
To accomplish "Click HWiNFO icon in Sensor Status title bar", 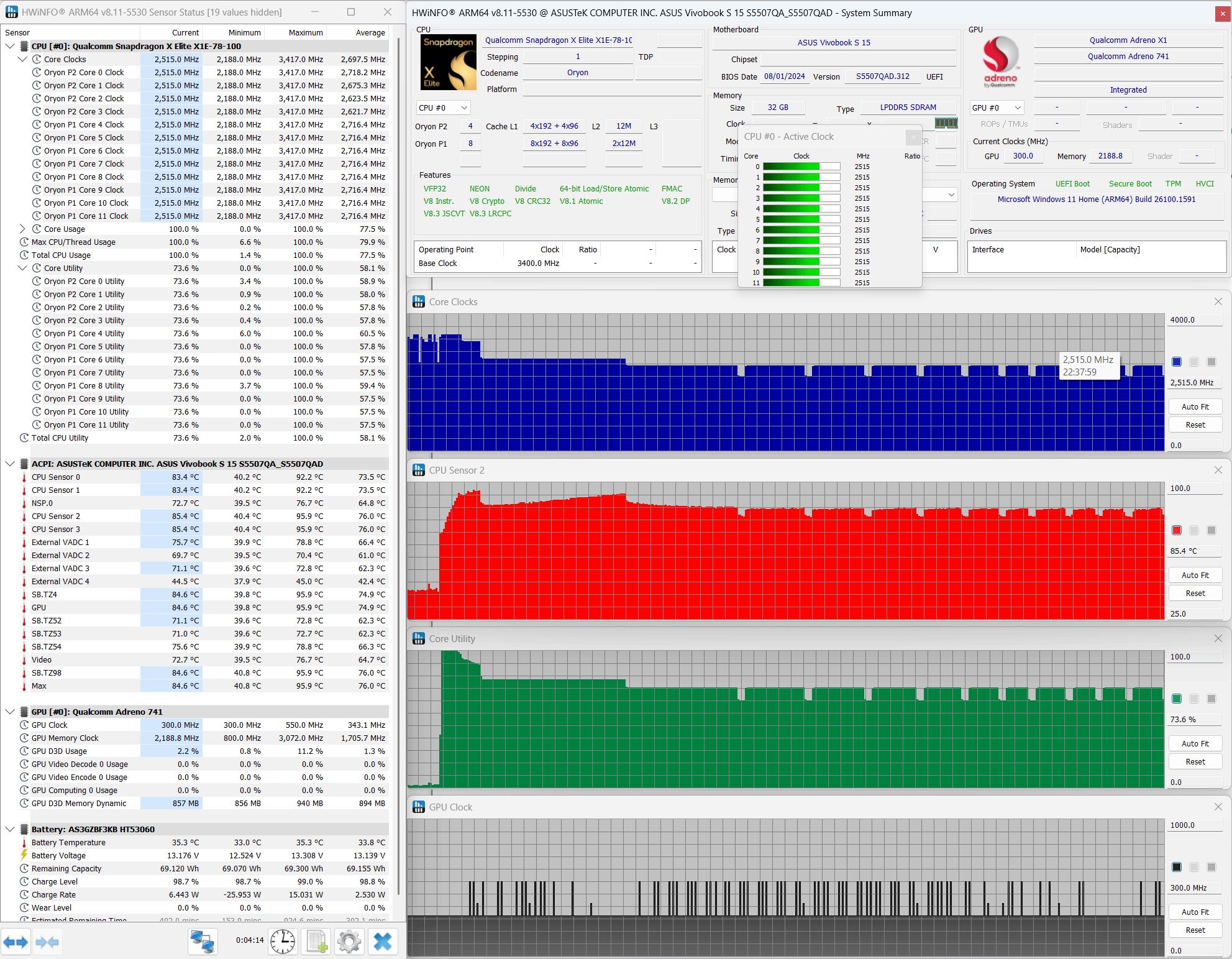I will click(x=11, y=12).
